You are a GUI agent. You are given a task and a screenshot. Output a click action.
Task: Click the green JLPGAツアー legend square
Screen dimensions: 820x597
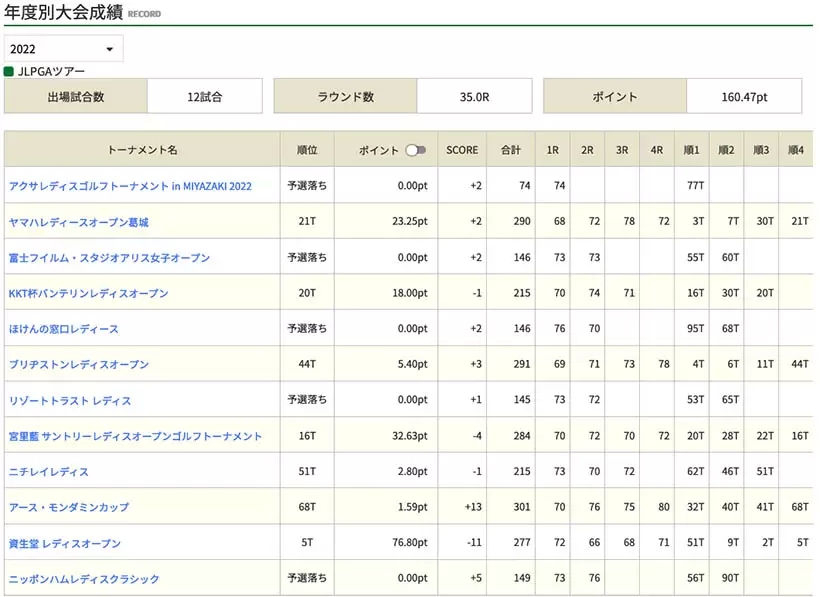pyautogui.click(x=9, y=72)
